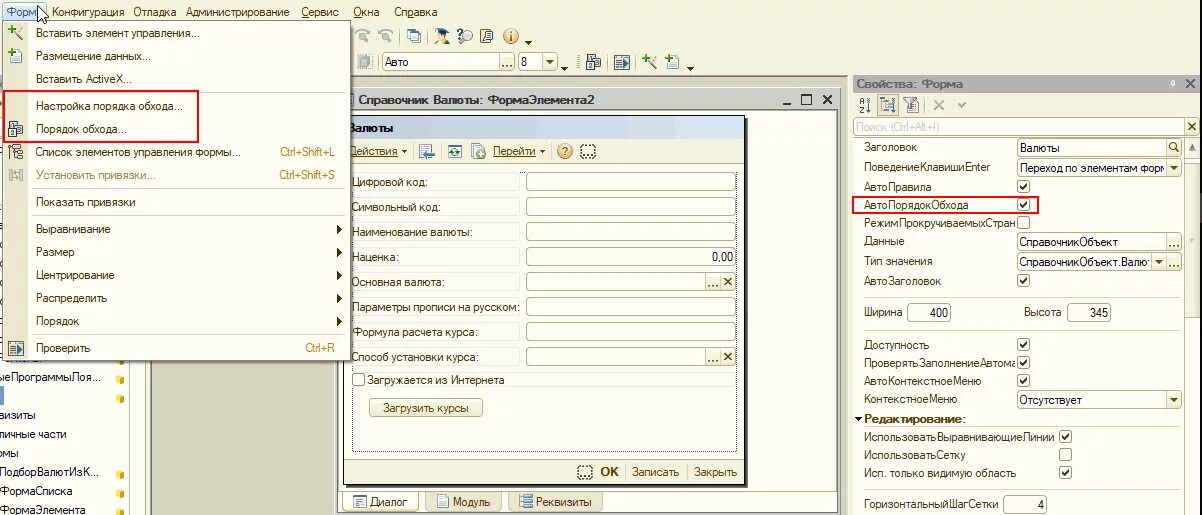Click the info icon in main toolbar

[x=511, y=36]
